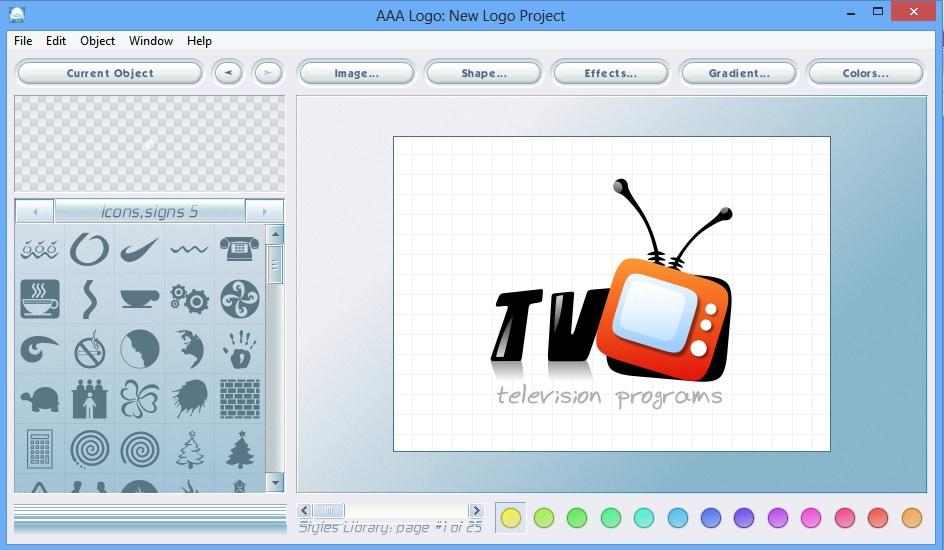Click the styles library page slider thumb
The image size is (944, 550).
[329, 510]
